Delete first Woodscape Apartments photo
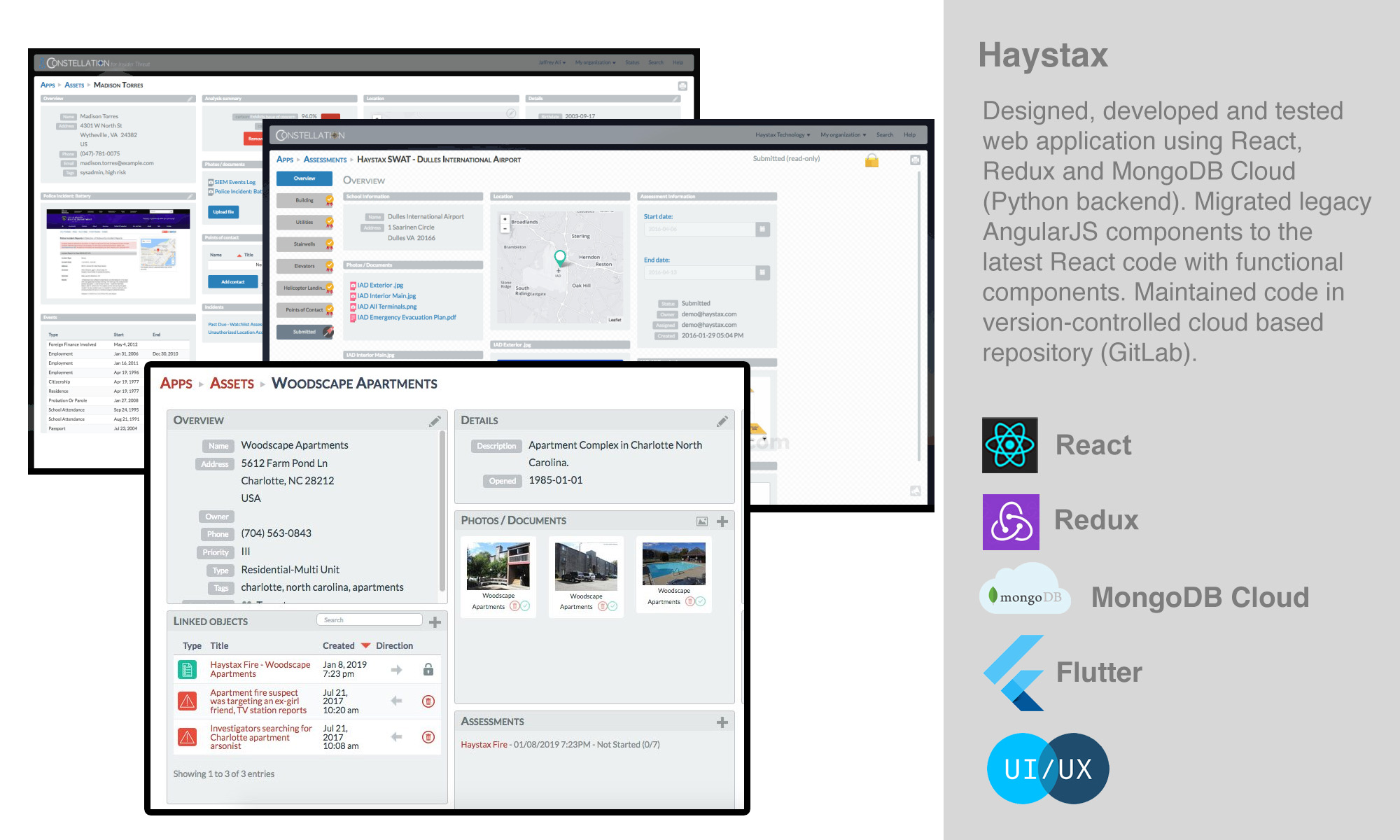This screenshot has height=840, width=1400. [514, 606]
